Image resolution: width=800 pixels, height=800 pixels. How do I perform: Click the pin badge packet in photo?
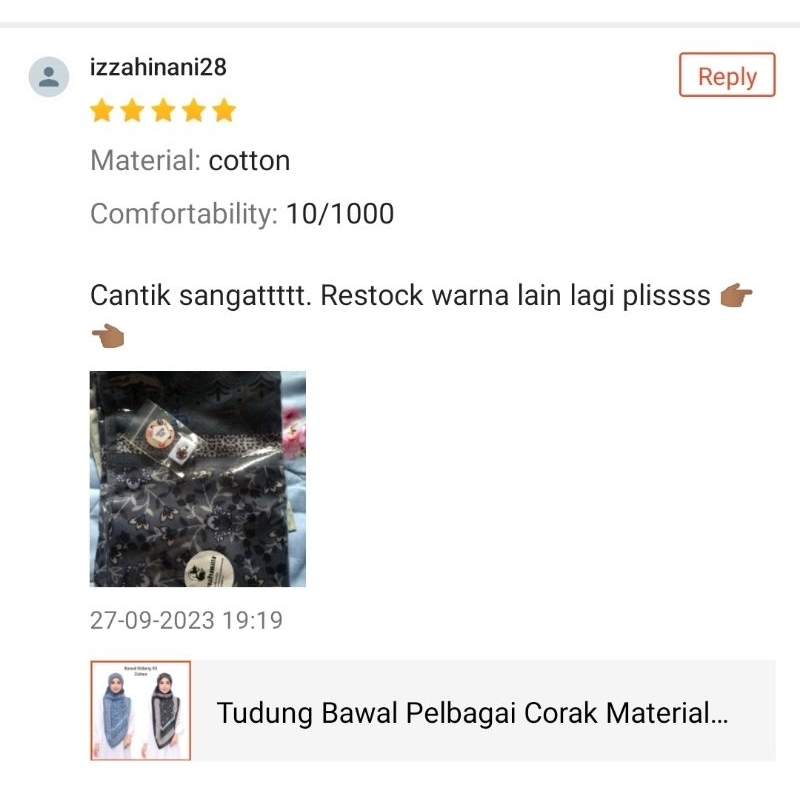pos(163,435)
